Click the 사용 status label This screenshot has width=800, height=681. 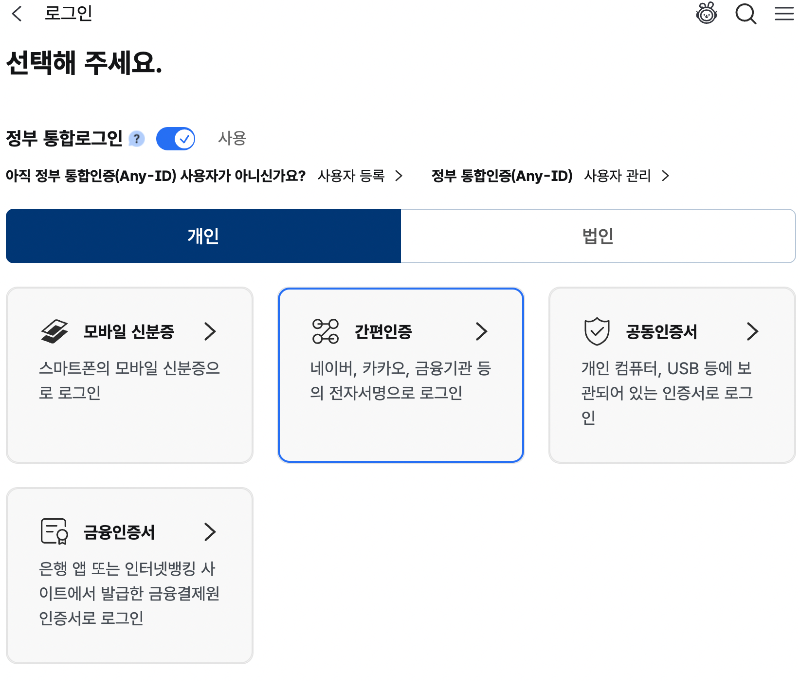[232, 138]
